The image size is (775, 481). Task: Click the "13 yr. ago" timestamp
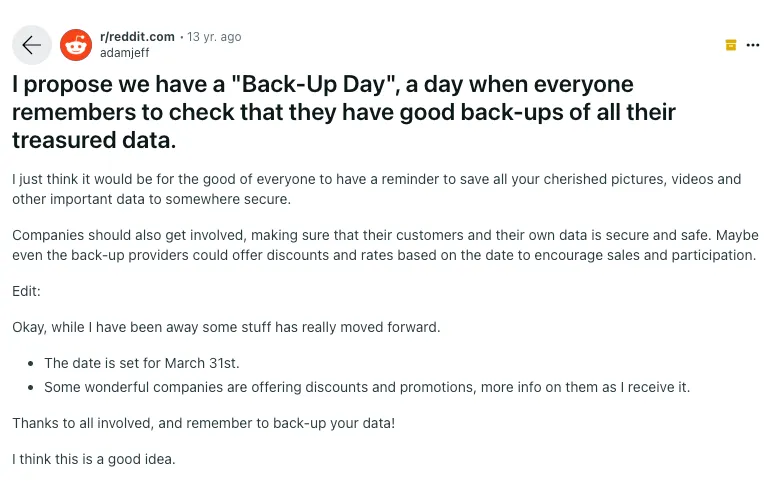(x=214, y=37)
